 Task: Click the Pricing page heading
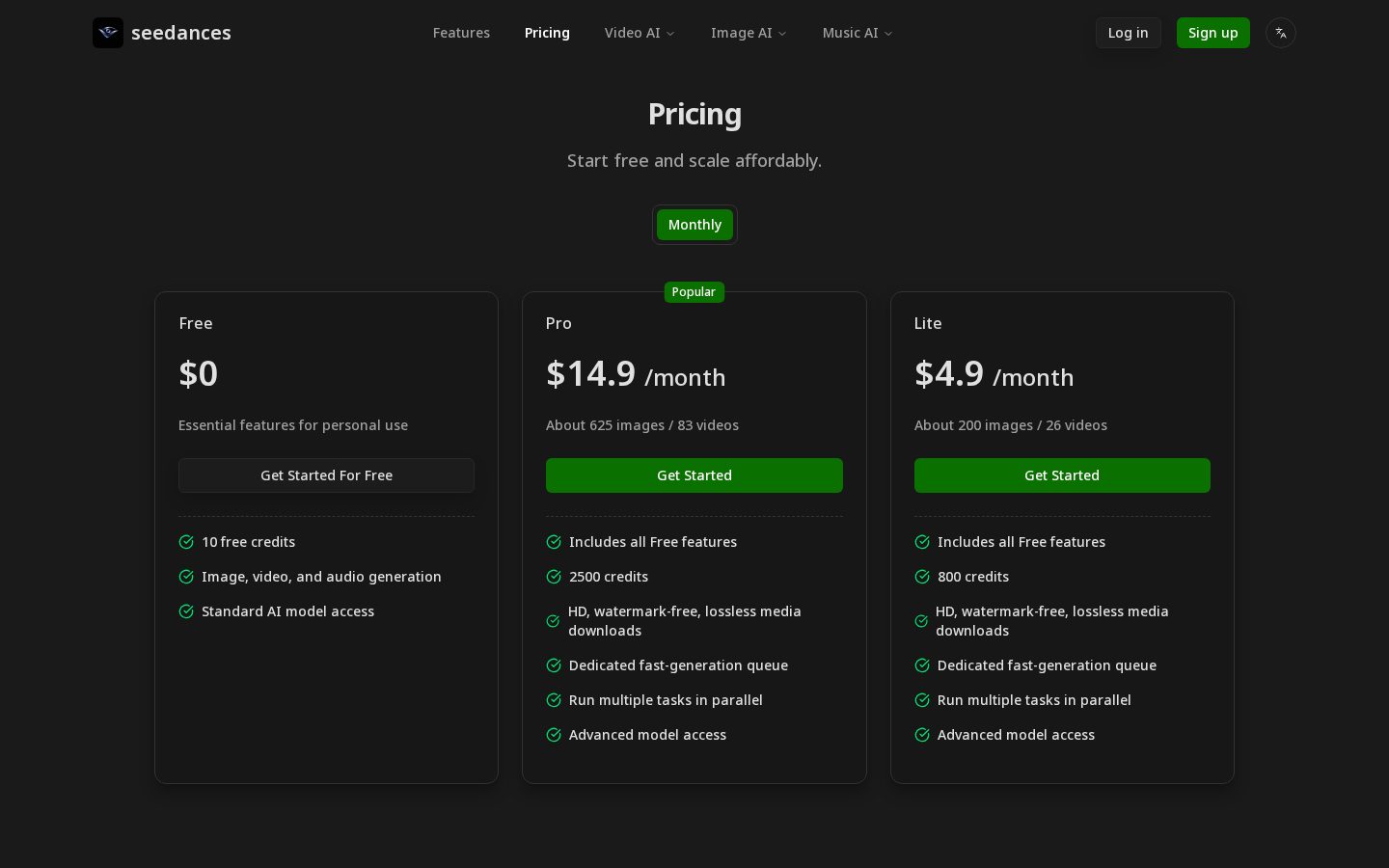(694, 114)
